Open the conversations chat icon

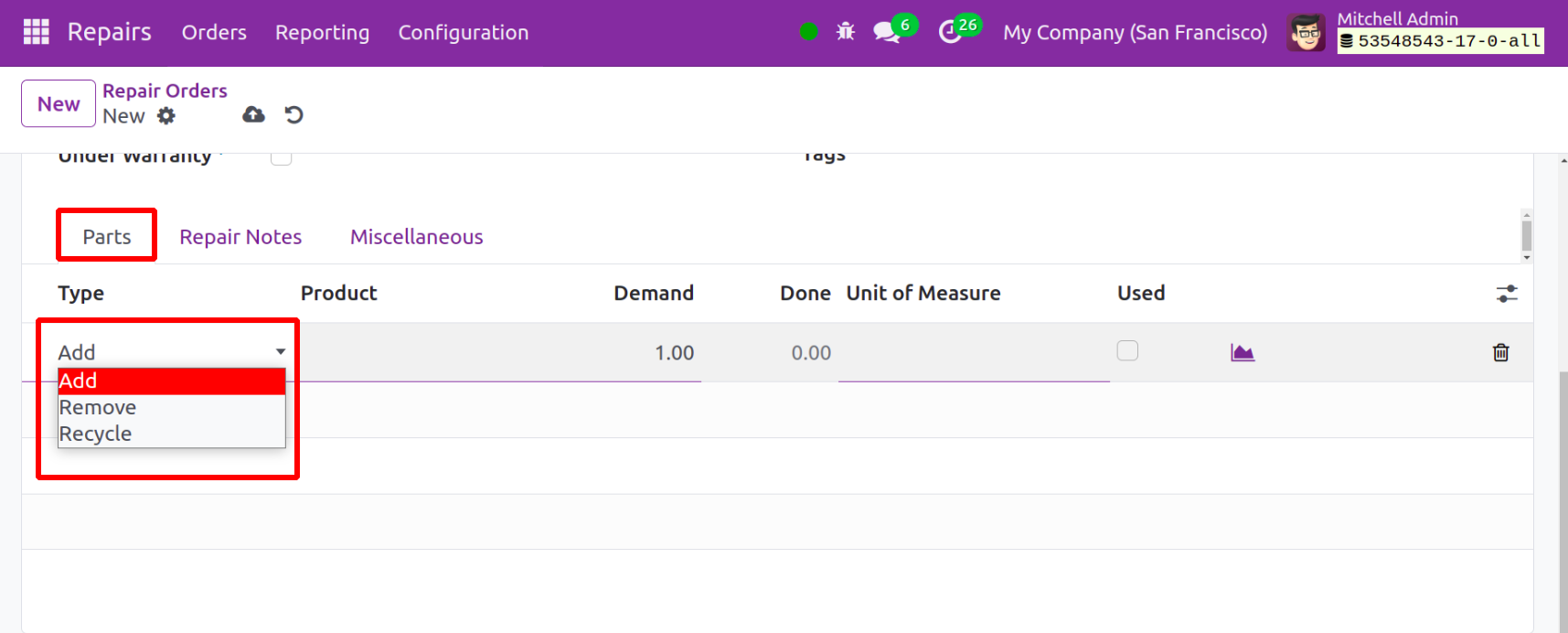pos(886,33)
